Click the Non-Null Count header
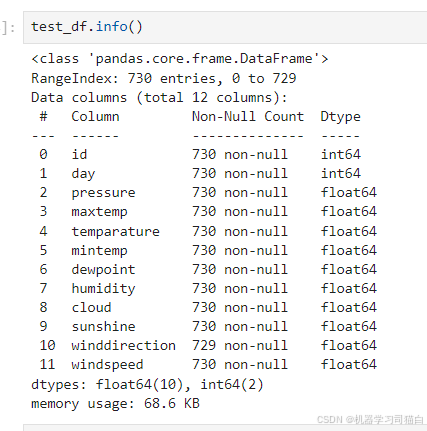427x431 pixels. pos(248,116)
